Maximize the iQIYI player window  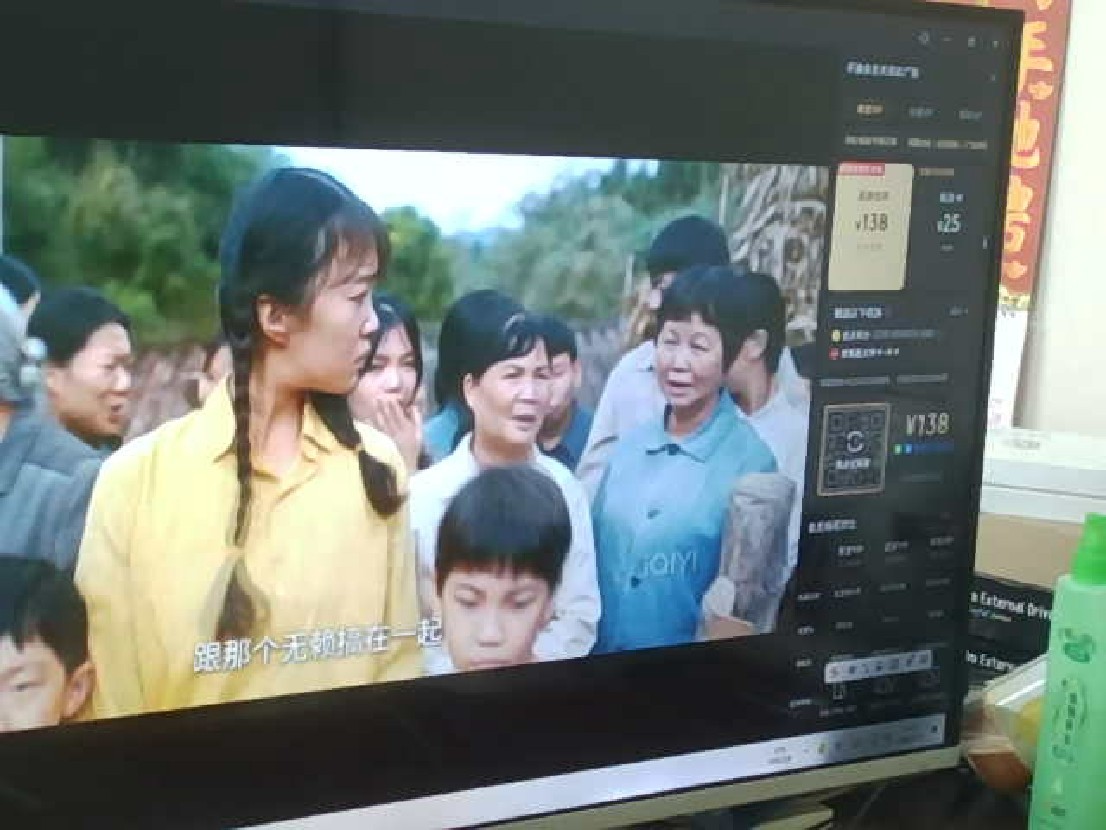[x=972, y=42]
